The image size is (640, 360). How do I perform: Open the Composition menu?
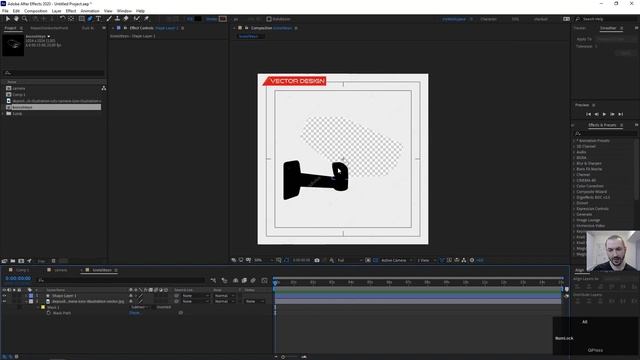[x=36, y=11]
